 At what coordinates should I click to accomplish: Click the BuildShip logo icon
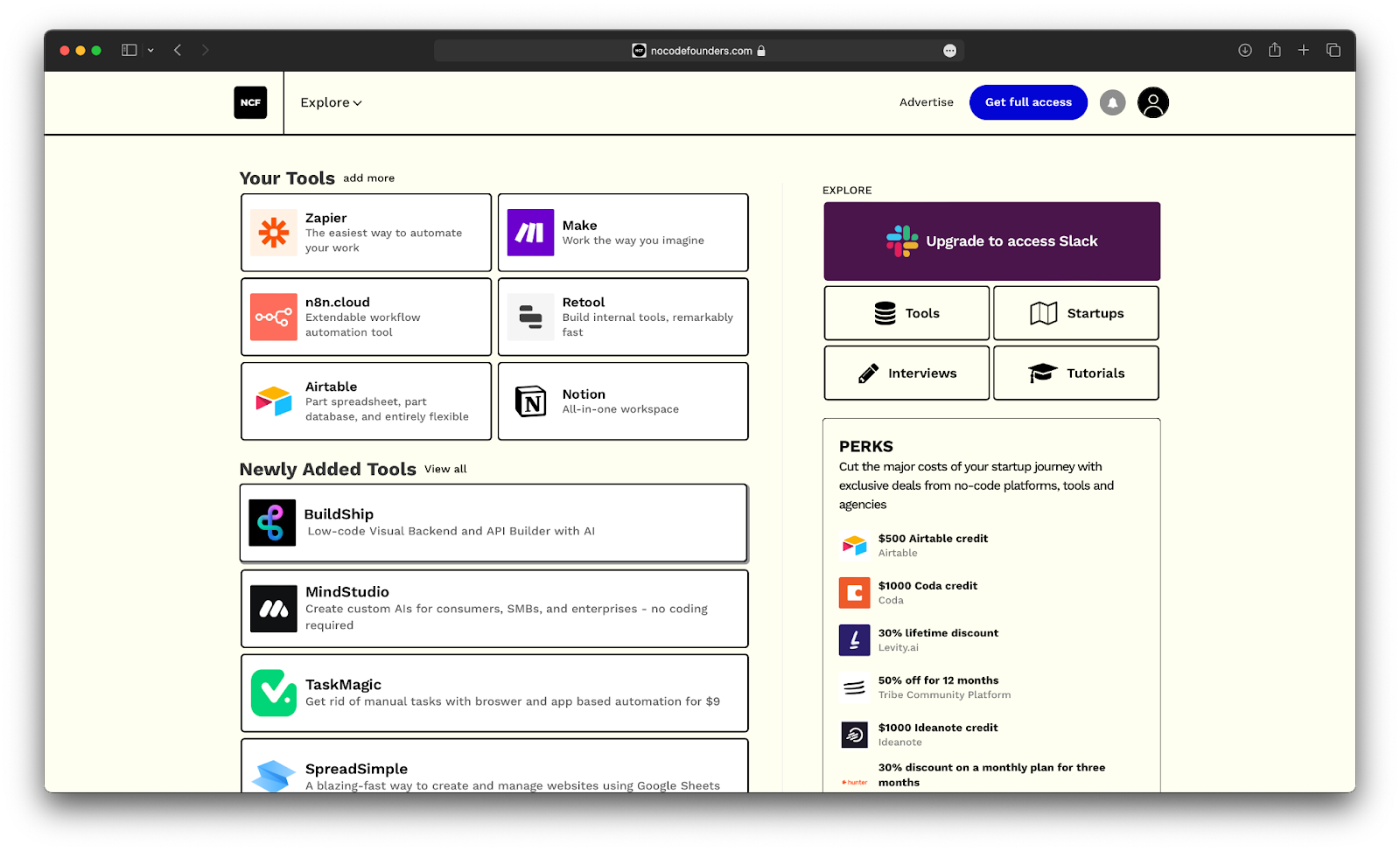(272, 522)
